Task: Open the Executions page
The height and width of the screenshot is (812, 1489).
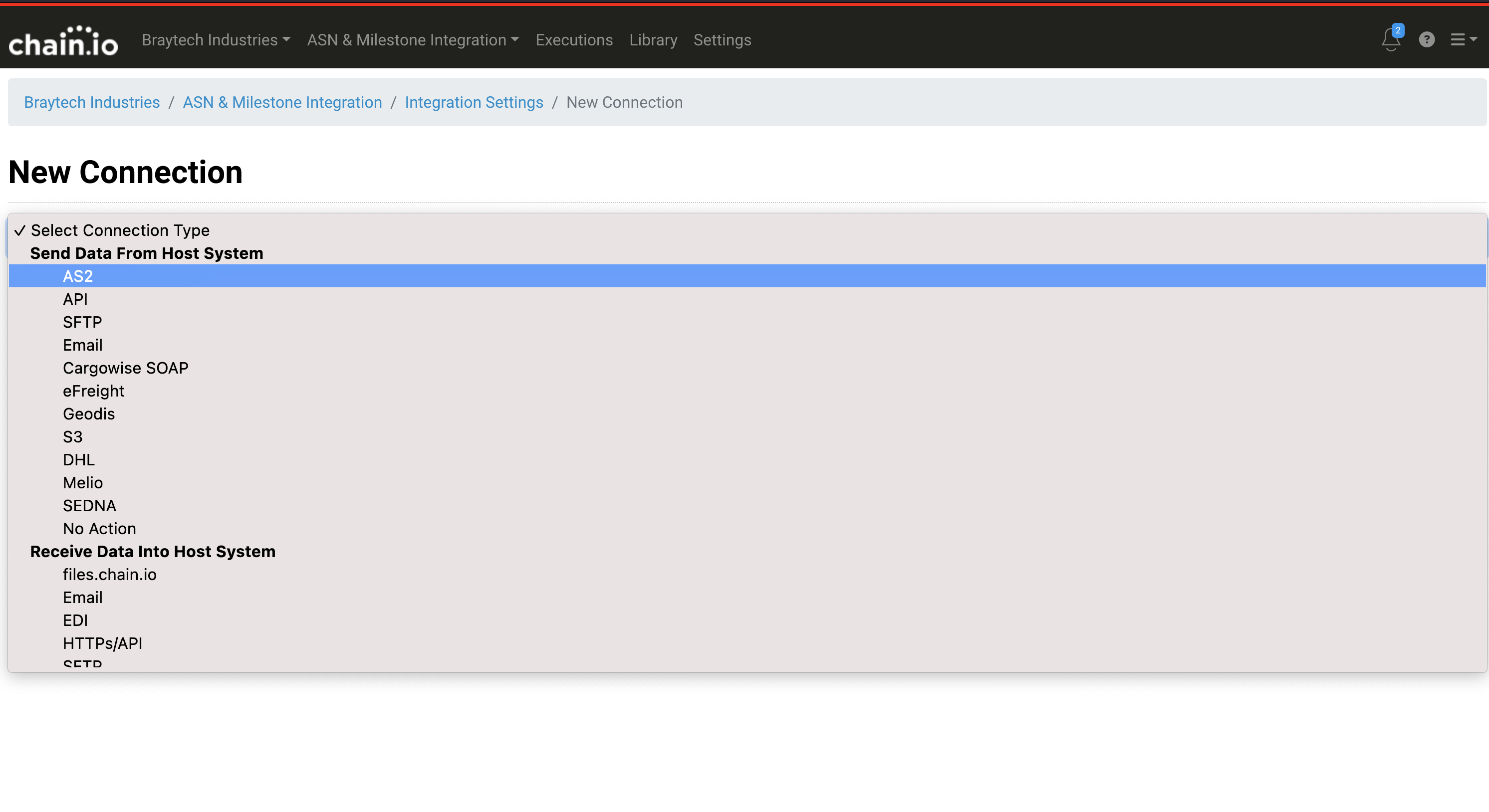Action: coord(574,40)
